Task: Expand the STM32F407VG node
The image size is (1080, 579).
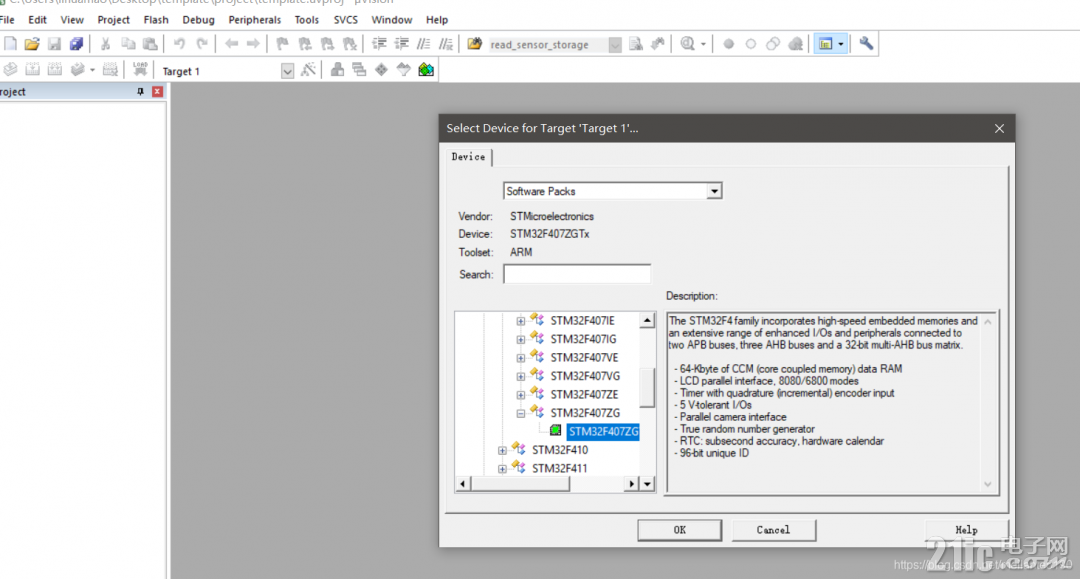Action: coord(521,377)
